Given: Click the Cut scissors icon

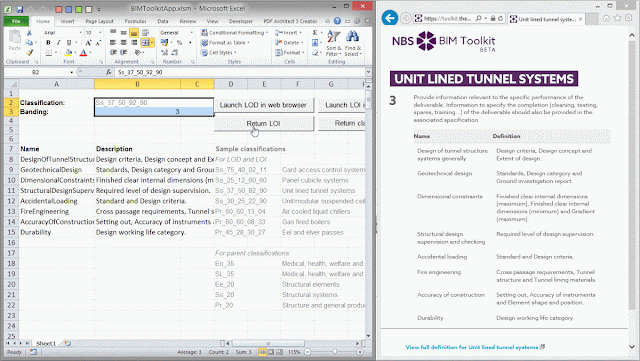Looking at the screenshot, I should click(29, 33).
